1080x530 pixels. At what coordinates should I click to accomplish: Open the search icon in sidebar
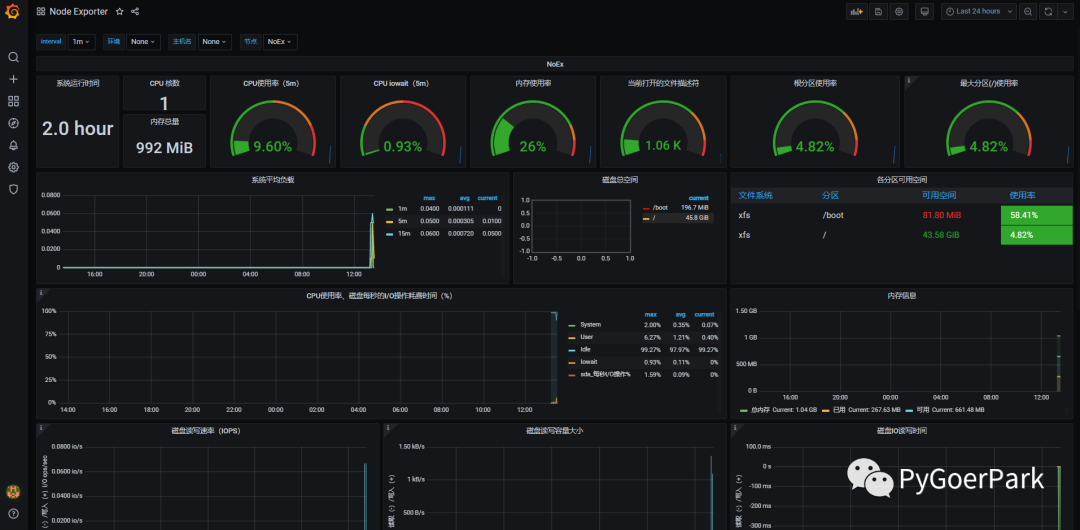point(13,57)
